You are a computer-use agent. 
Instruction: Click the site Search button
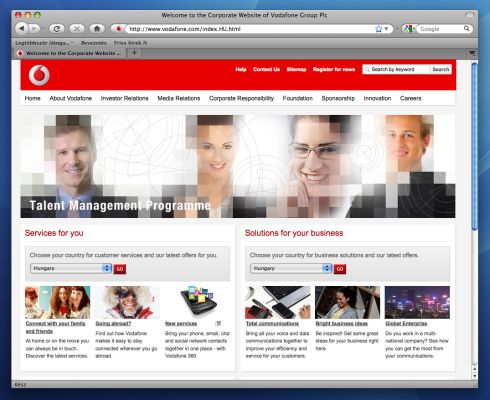[441, 69]
